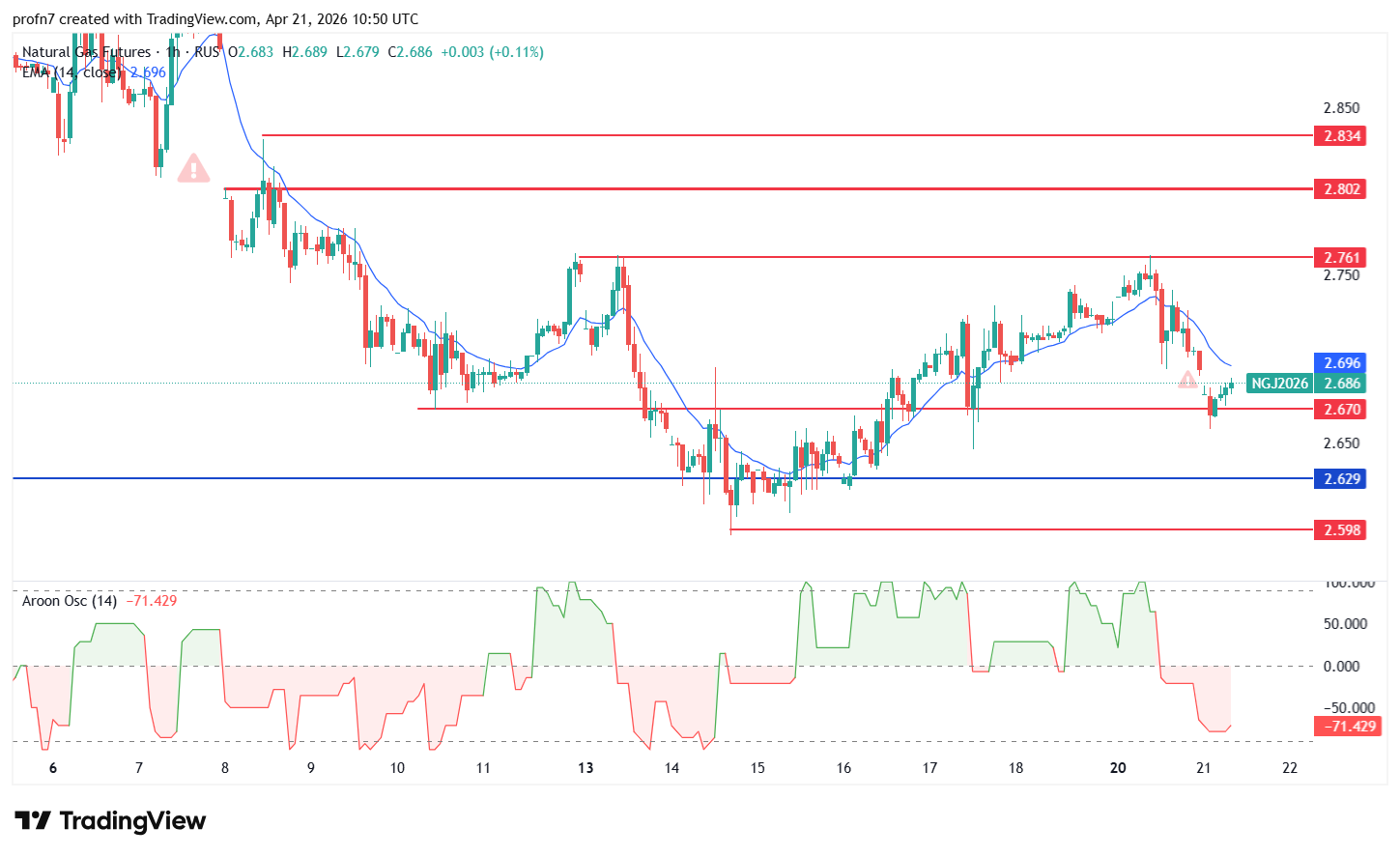Image resolution: width=1400 pixels, height=857 pixels.
Task: Click the low price value L2.679
Action: click(357, 52)
